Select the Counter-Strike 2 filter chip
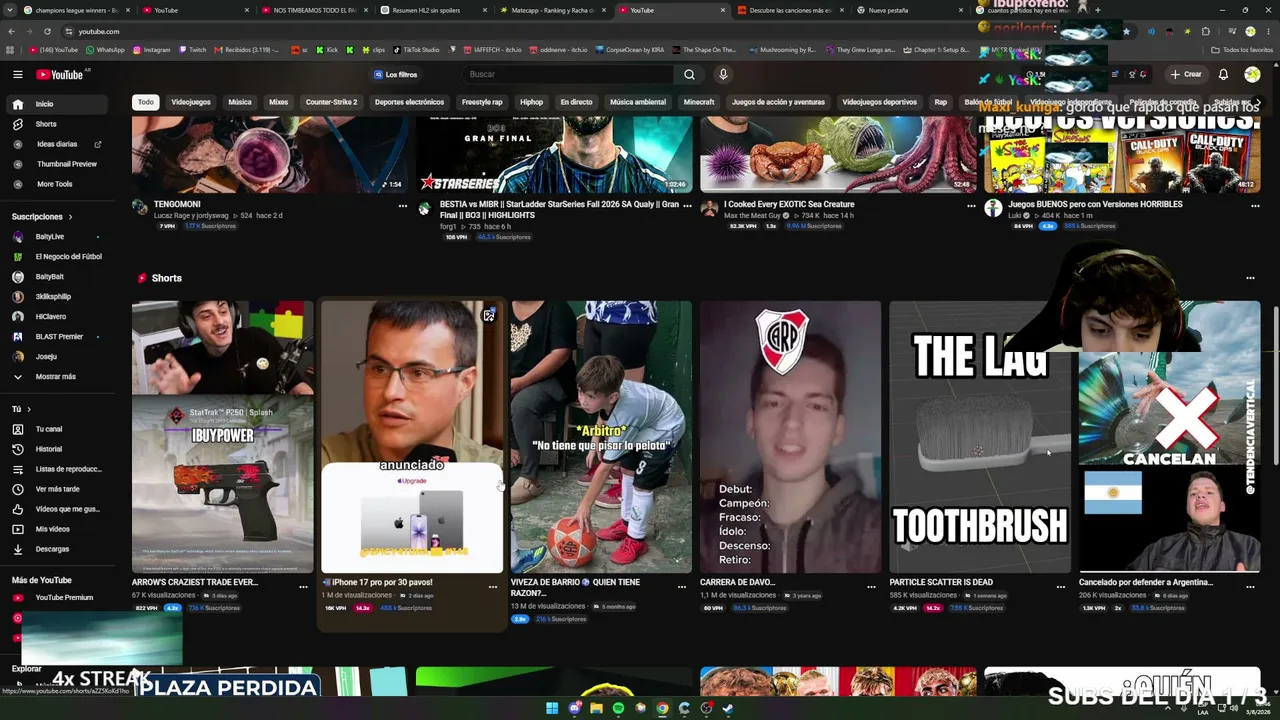 tap(331, 102)
